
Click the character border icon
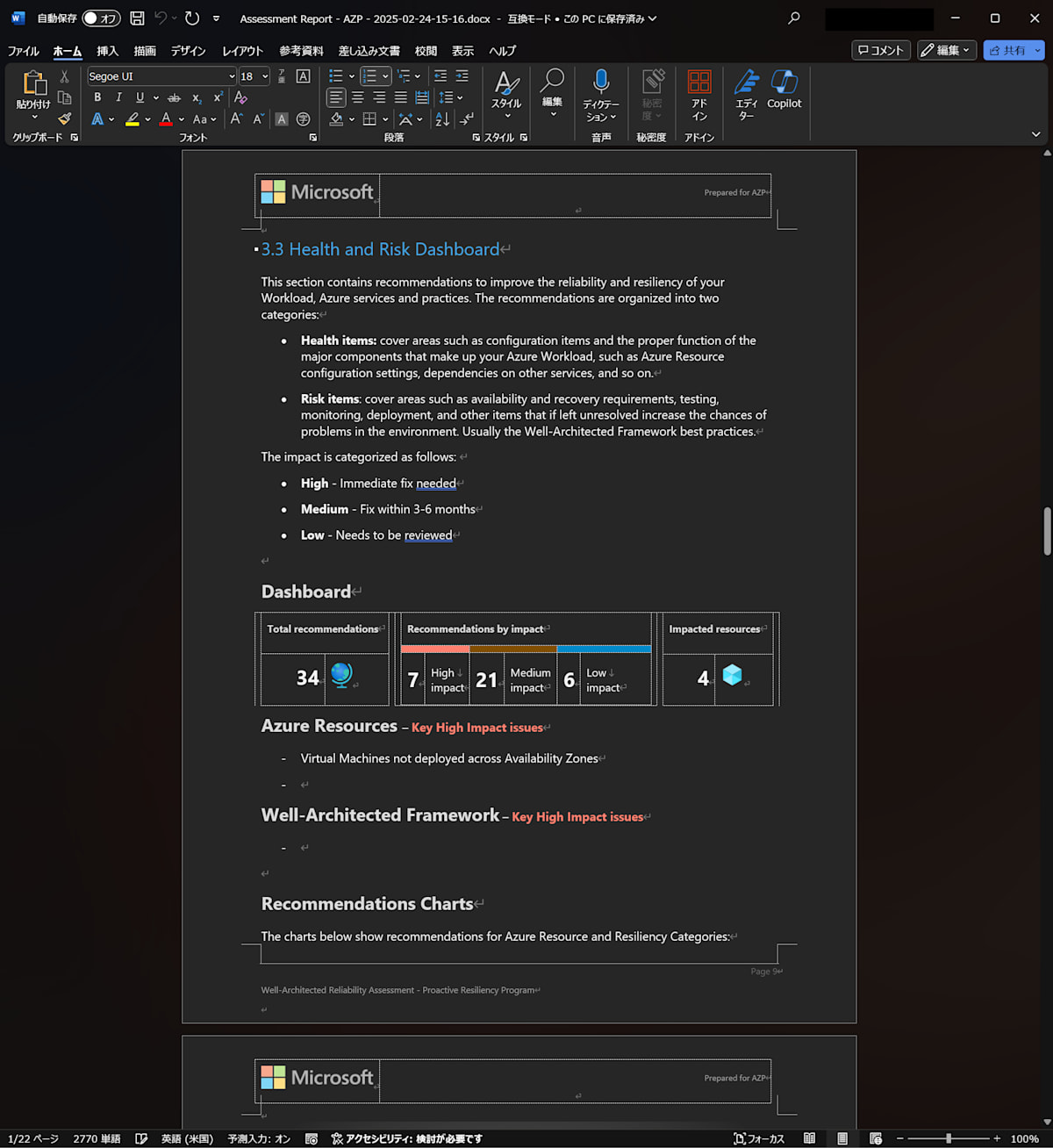coord(303,76)
